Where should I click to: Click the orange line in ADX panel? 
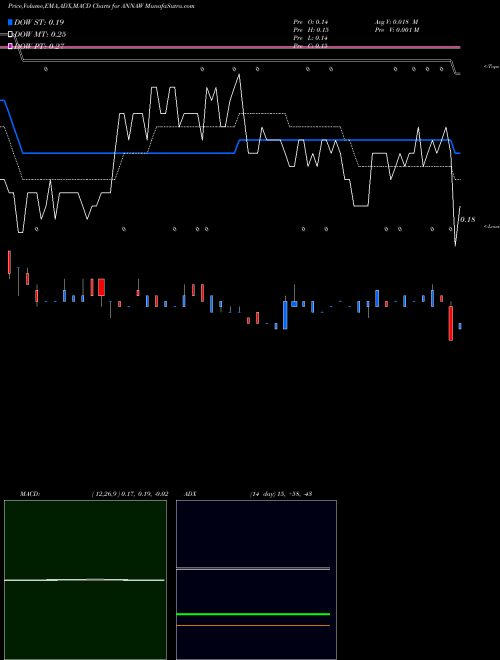tap(253, 625)
